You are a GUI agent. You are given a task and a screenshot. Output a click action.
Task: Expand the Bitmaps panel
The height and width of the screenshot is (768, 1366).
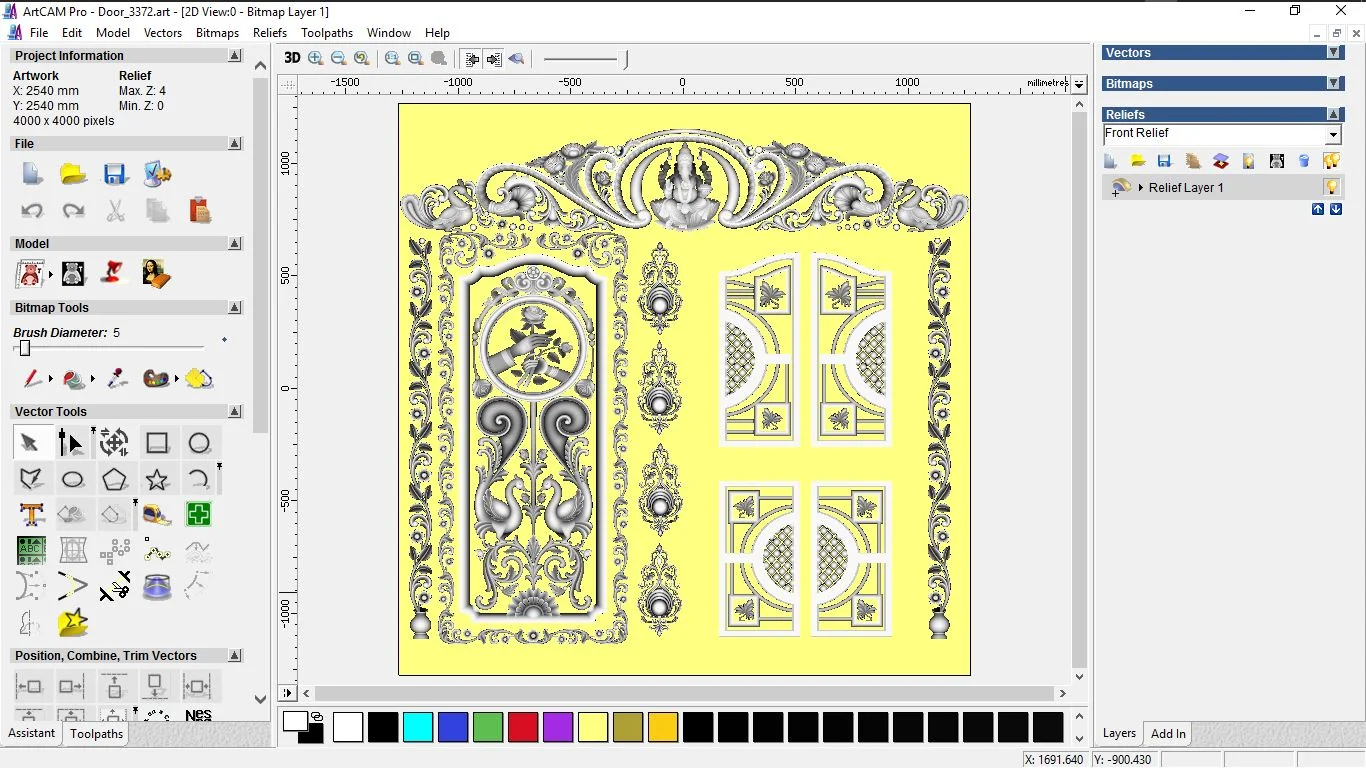1333,84
